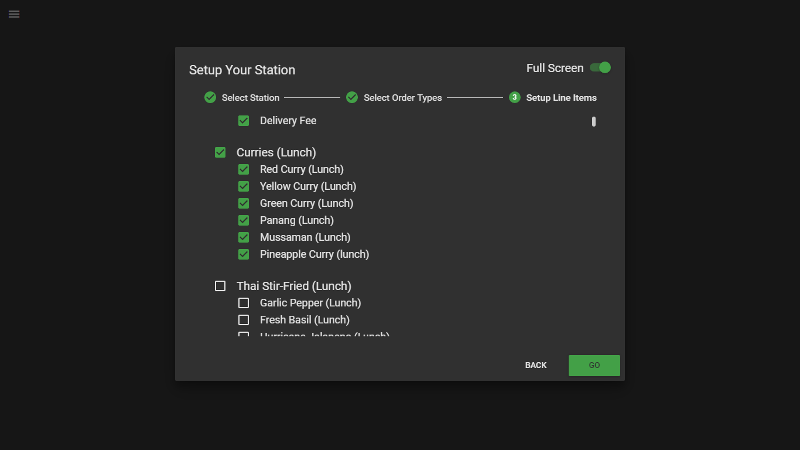Click the Fresh Basil (Lunch) label

tap(305, 320)
